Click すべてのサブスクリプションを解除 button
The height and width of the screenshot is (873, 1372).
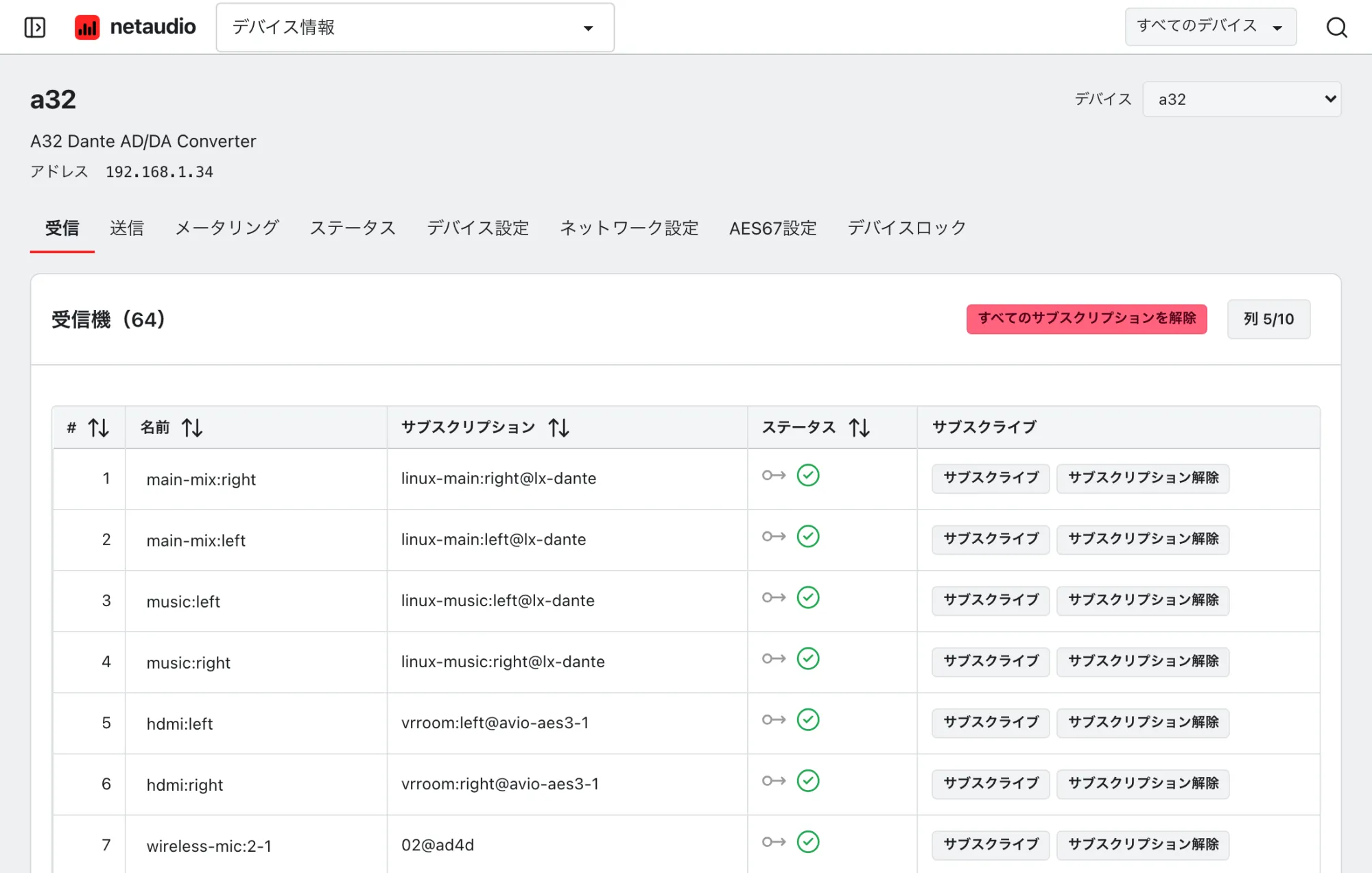[x=1087, y=319]
